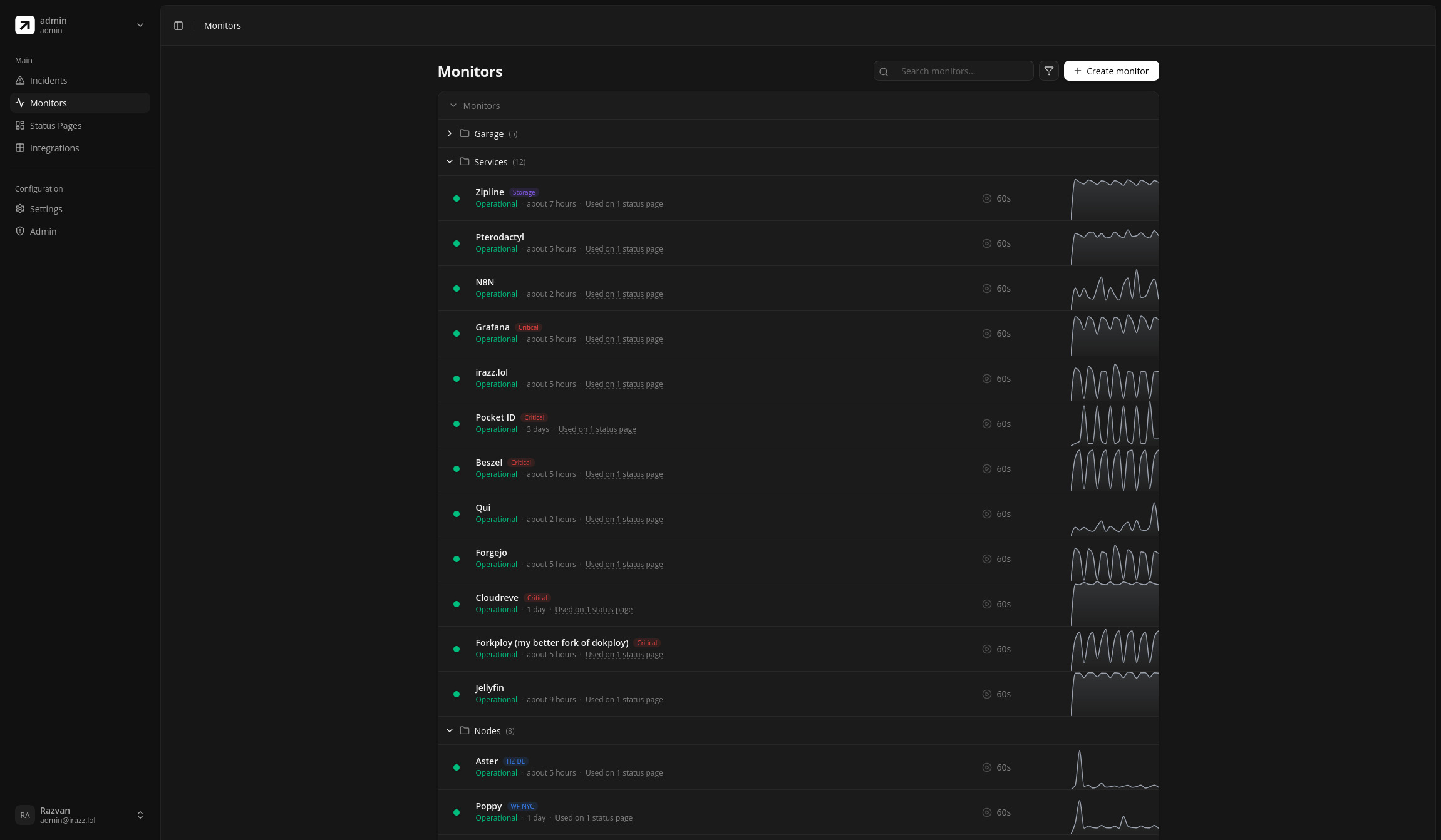Click the Garage folder icon
The width and height of the screenshot is (1441, 840).
[x=465, y=133]
